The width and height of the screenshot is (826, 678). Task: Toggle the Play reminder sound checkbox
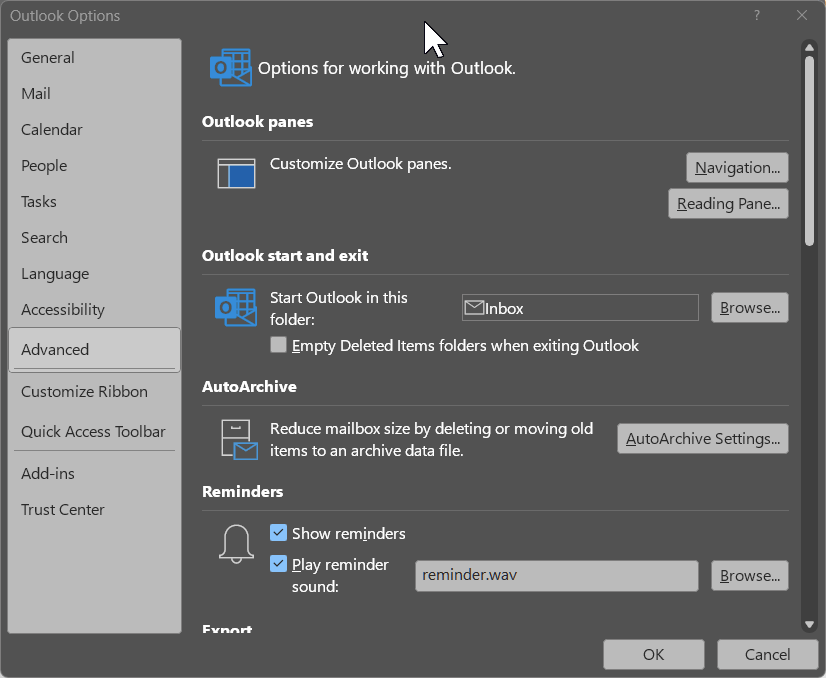coord(278,564)
